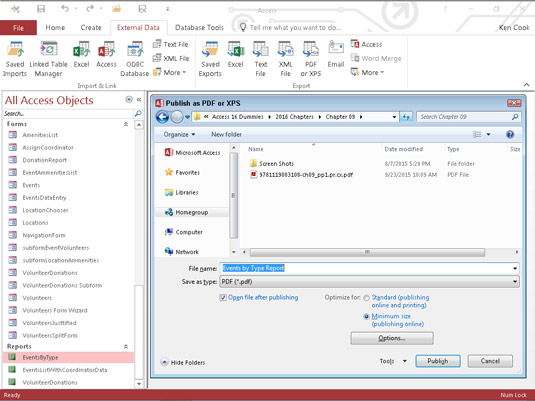Open Saved Exports
Viewport: 535px width, 401px height.
(x=210, y=59)
